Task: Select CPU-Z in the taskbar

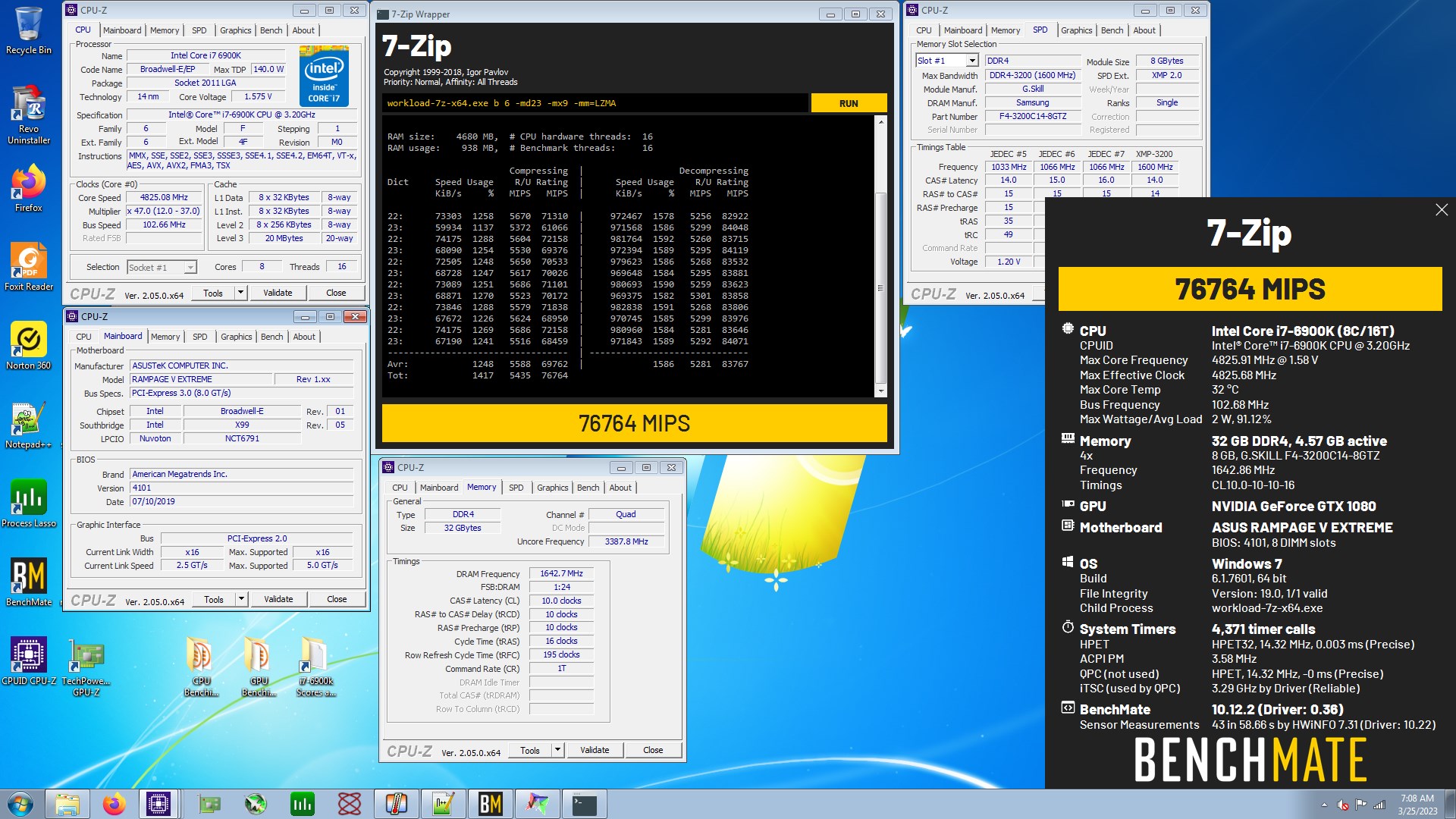Action: (x=158, y=804)
